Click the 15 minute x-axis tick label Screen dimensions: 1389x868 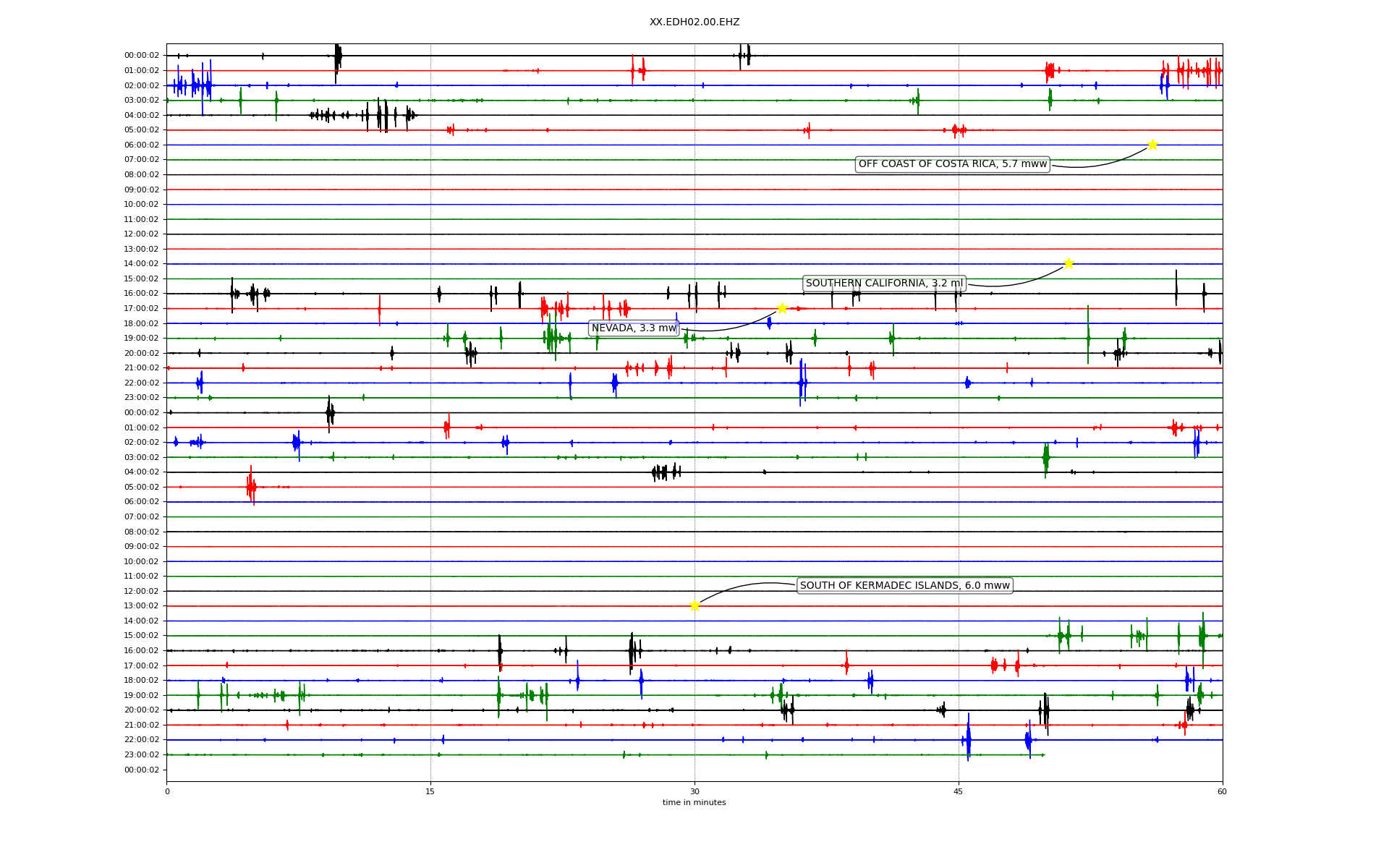(x=430, y=792)
